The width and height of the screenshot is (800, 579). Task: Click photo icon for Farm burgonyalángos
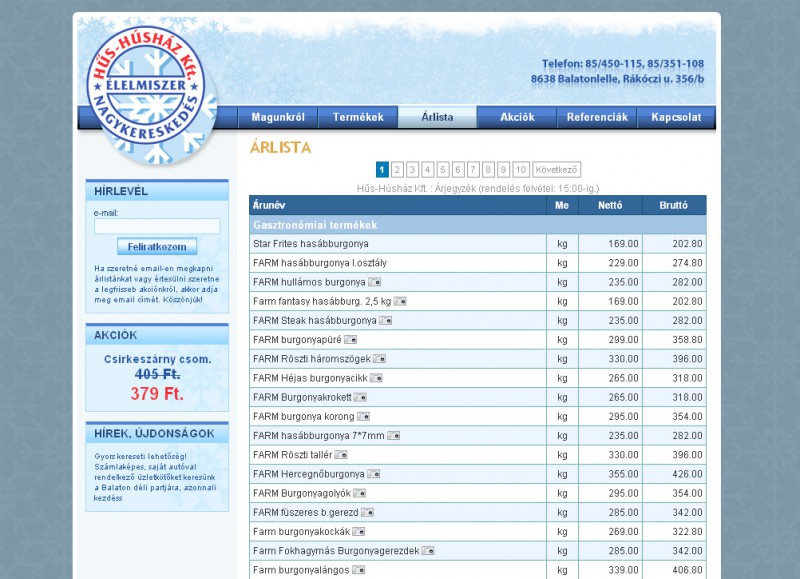click(358, 569)
